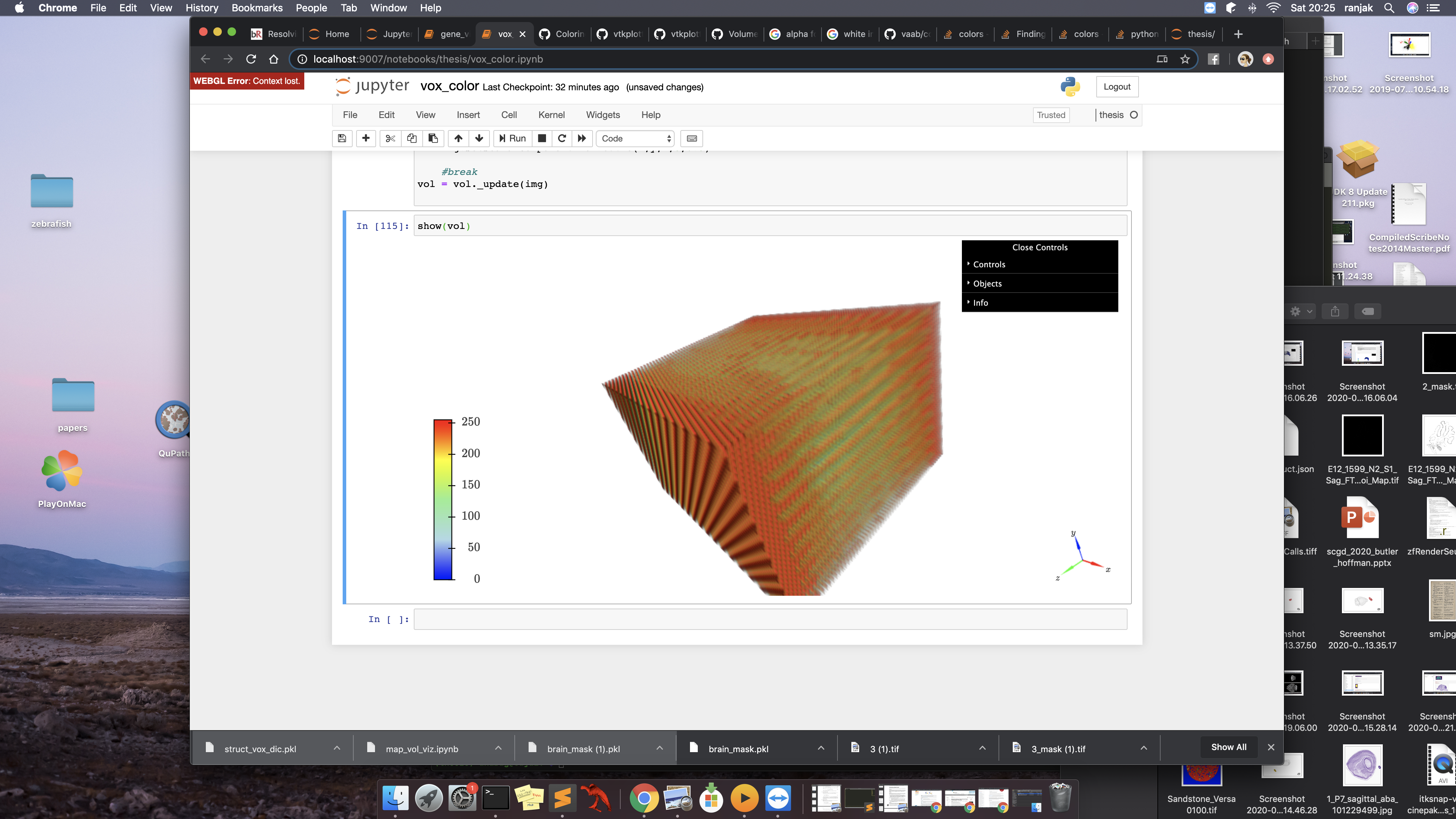
Task: Move selected cell up arrow
Action: point(459,139)
